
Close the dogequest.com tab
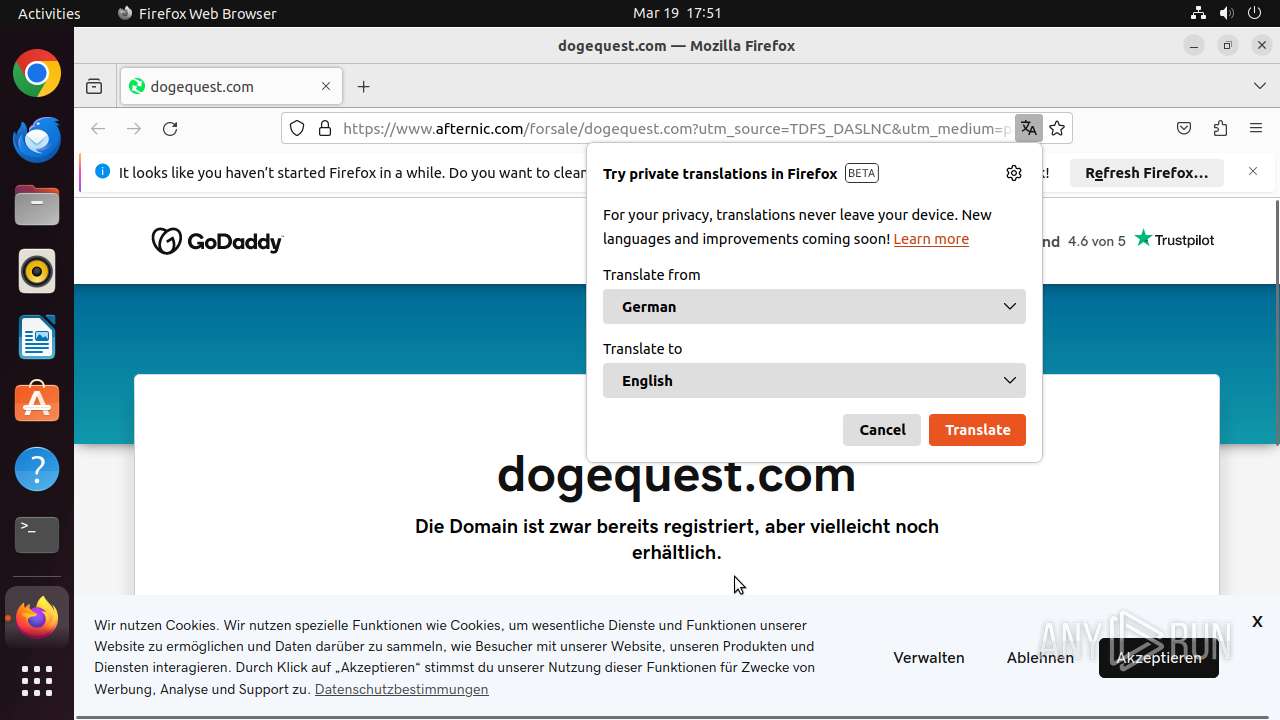[x=326, y=86]
